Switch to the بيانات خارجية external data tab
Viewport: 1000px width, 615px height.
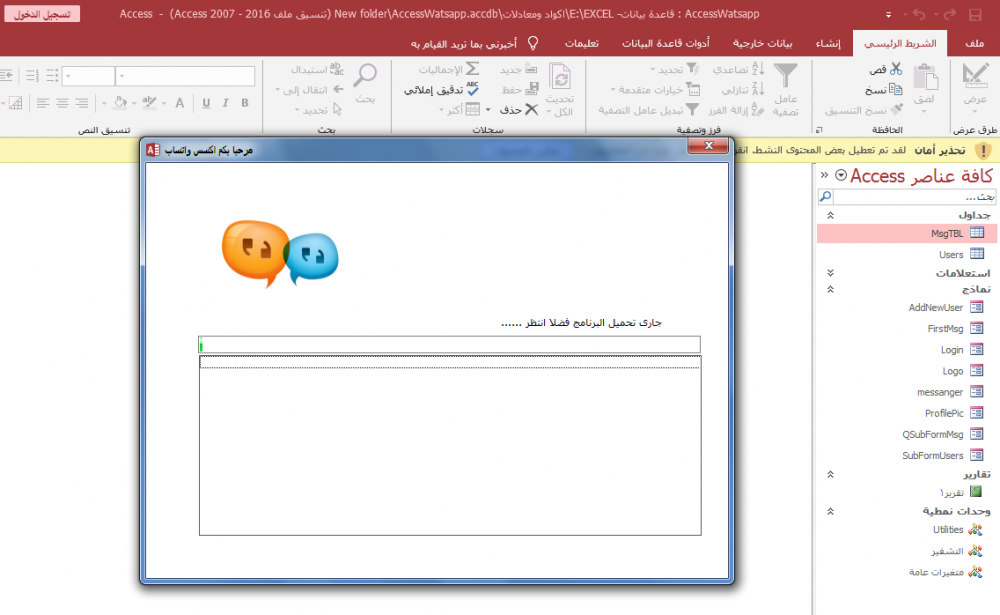coord(763,43)
